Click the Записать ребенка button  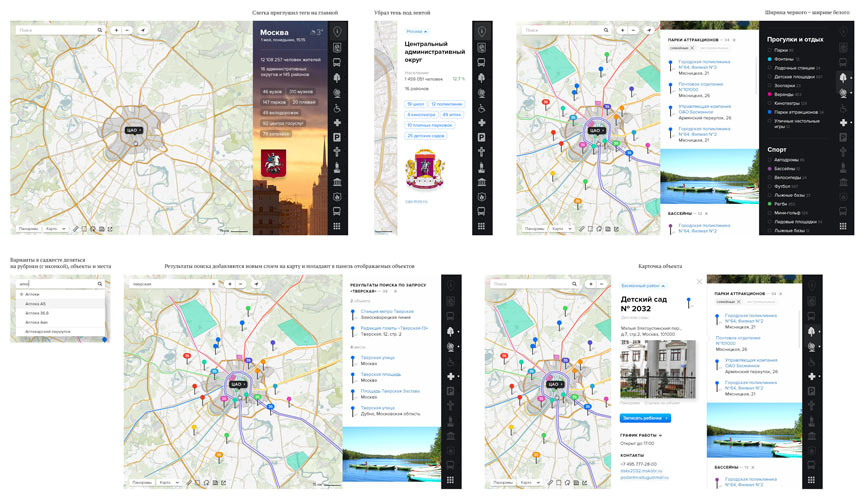[x=646, y=418]
